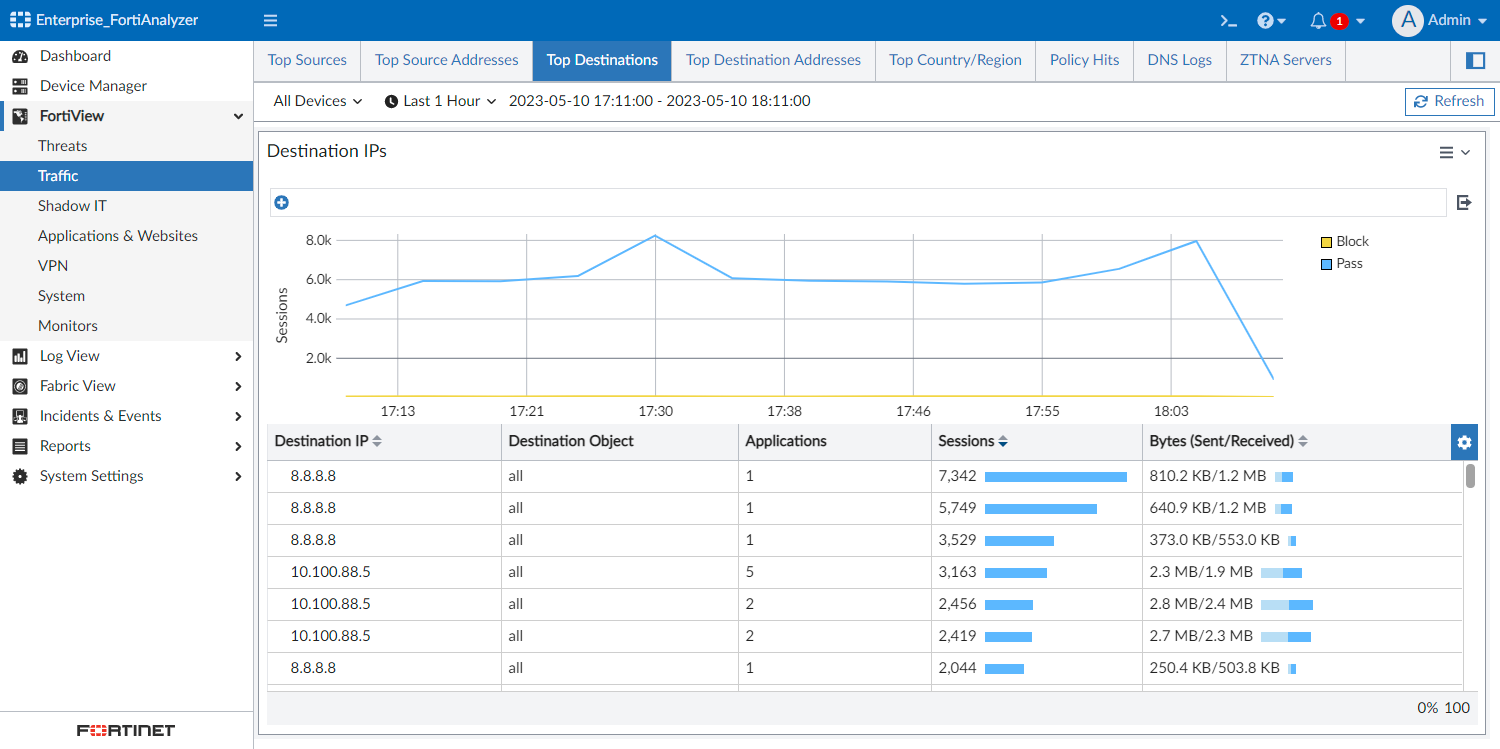Open the DNS Logs tab
Image resolution: width=1500 pixels, height=749 pixels.
(x=1178, y=60)
